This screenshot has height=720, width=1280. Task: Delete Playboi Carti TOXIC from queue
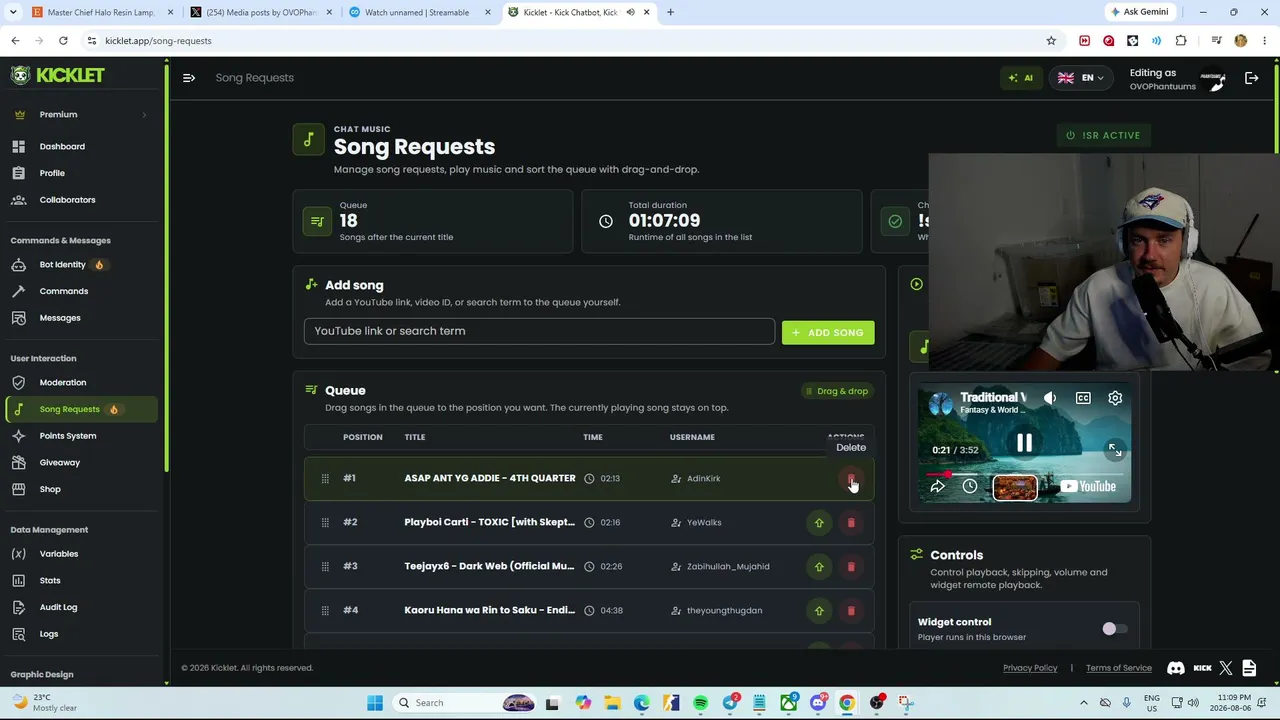851,522
